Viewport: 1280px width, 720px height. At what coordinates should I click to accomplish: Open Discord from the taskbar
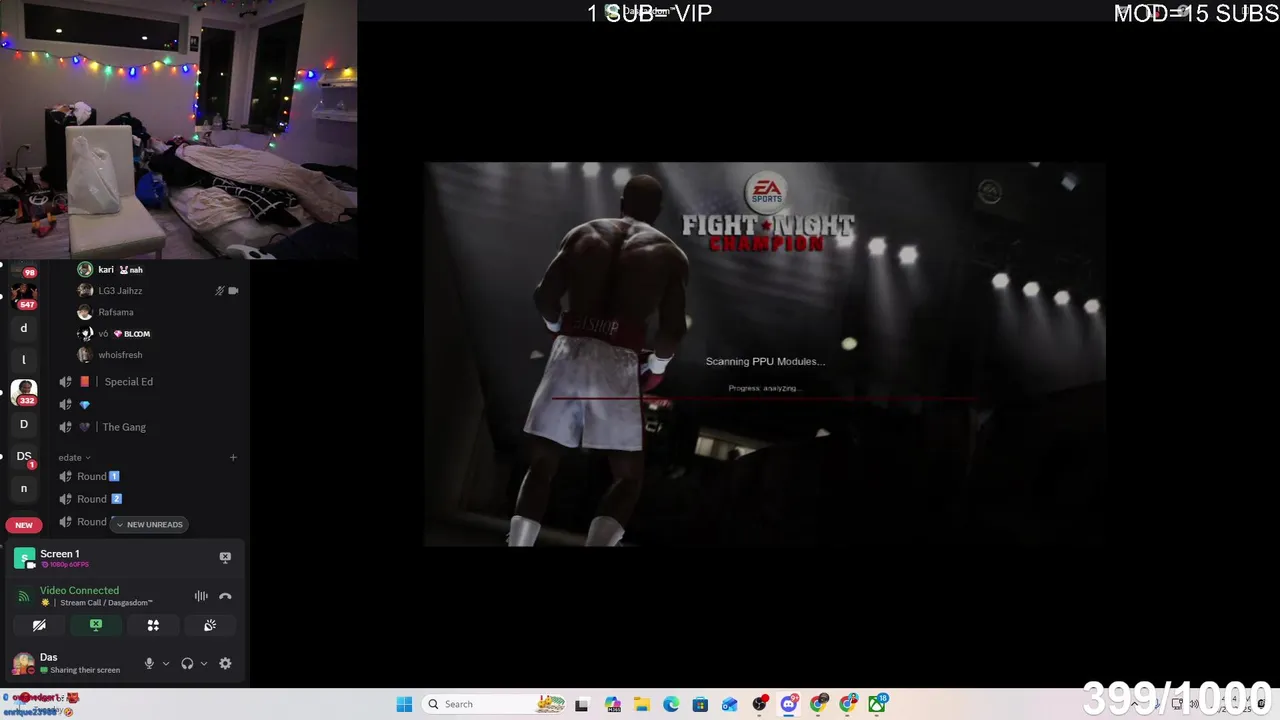(x=789, y=704)
